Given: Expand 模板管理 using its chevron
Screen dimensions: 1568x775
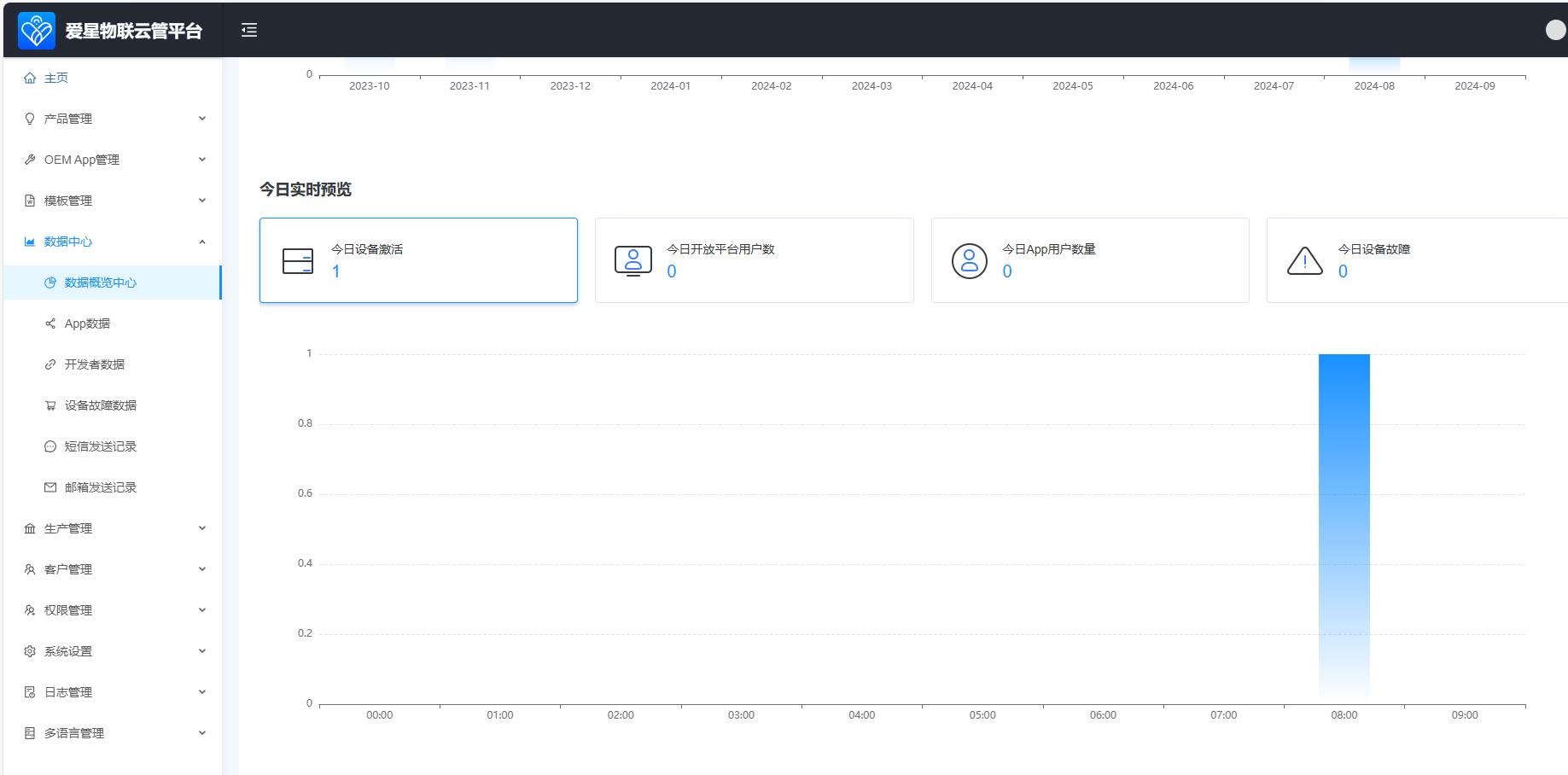Looking at the screenshot, I should 202,201.
